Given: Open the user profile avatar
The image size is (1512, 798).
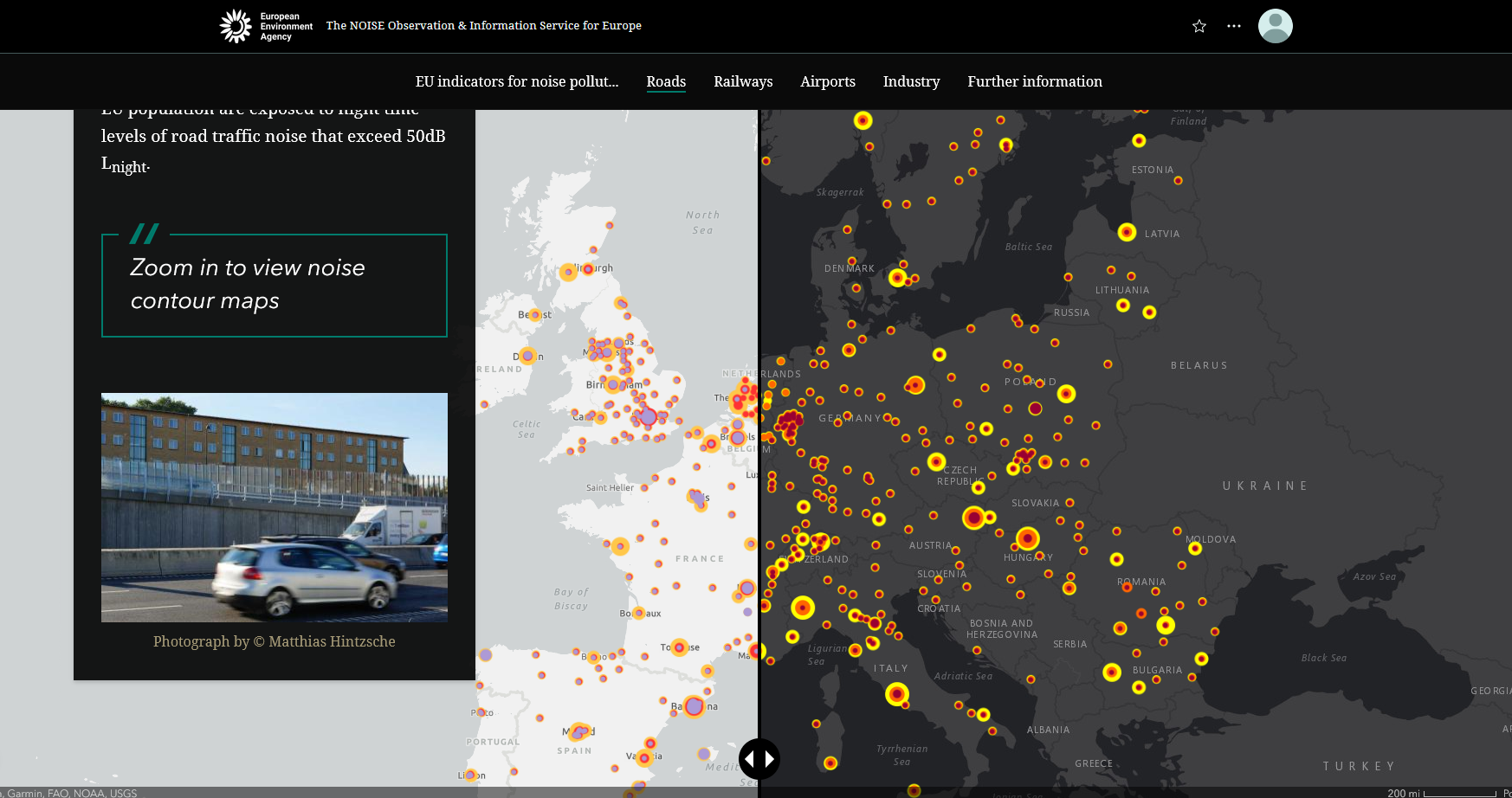Looking at the screenshot, I should click(1276, 26).
